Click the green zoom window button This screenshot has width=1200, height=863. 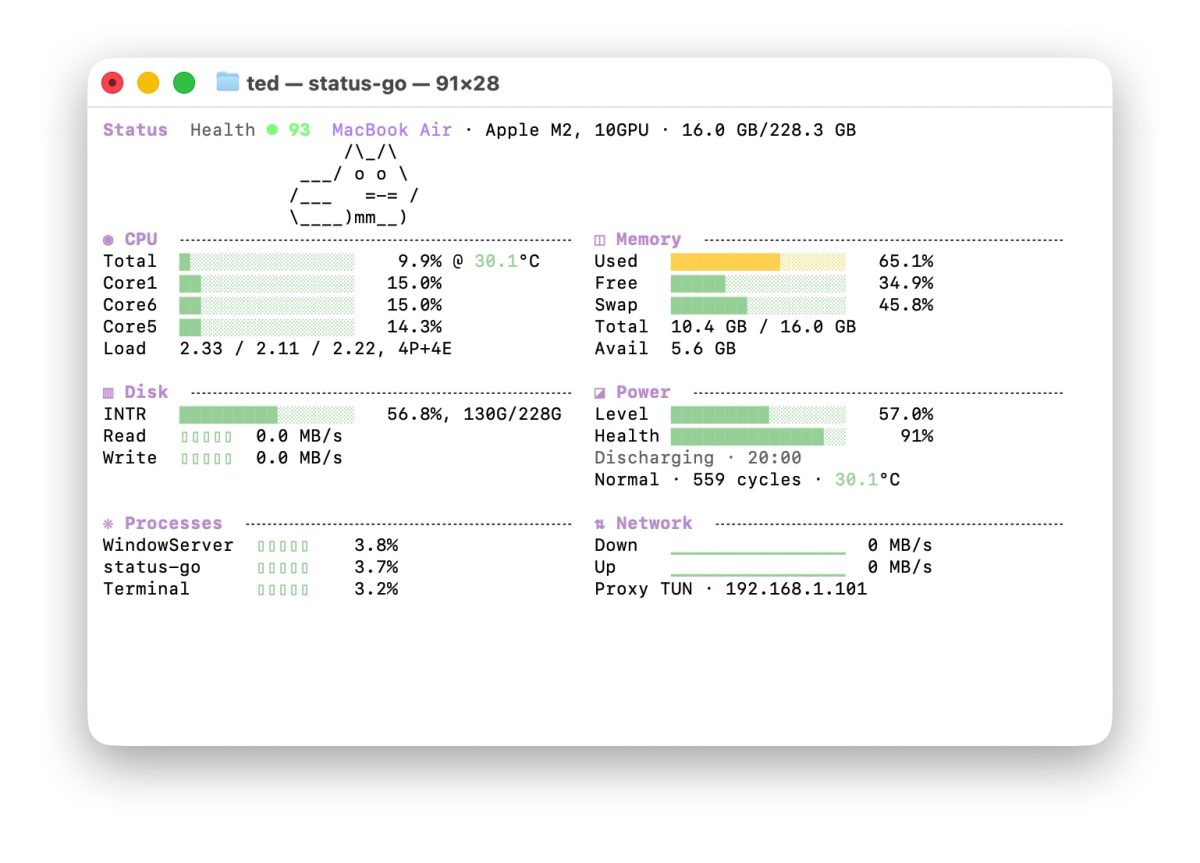(184, 83)
